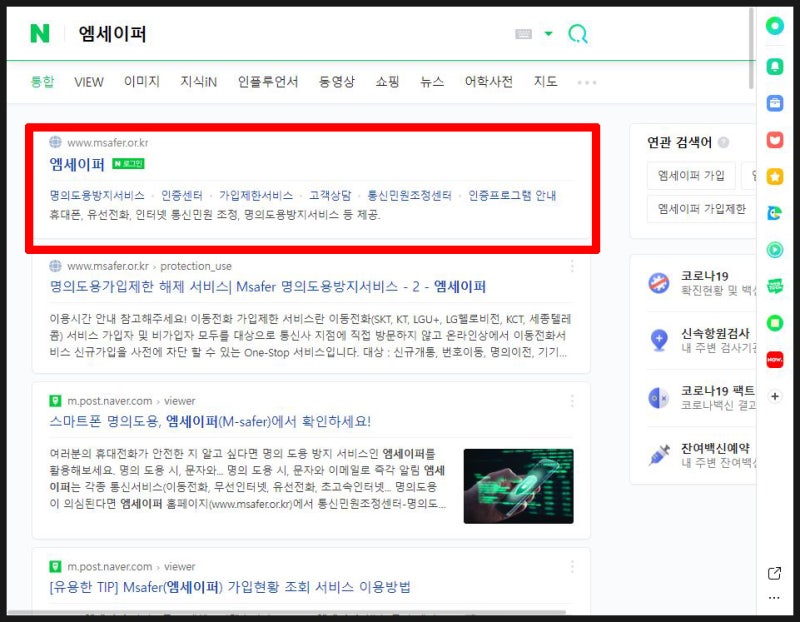Open options menu for 스마트폰 명의도용 post

pyautogui.click(x=572, y=401)
